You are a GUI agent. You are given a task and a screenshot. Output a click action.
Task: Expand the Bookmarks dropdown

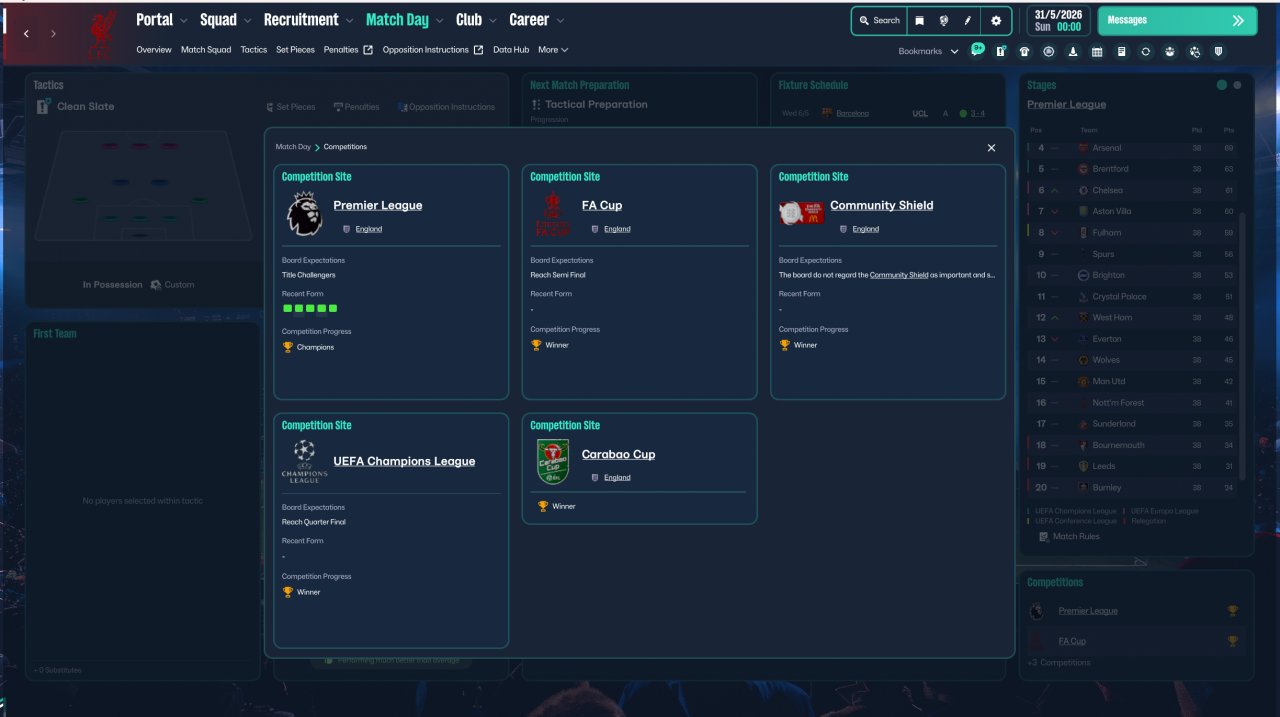954,51
